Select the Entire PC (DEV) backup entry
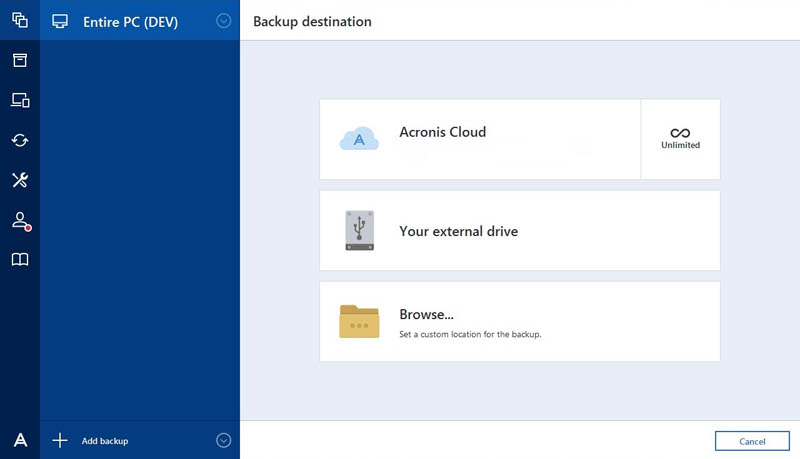Viewport: 800px width, 459px height. pyautogui.click(x=140, y=20)
